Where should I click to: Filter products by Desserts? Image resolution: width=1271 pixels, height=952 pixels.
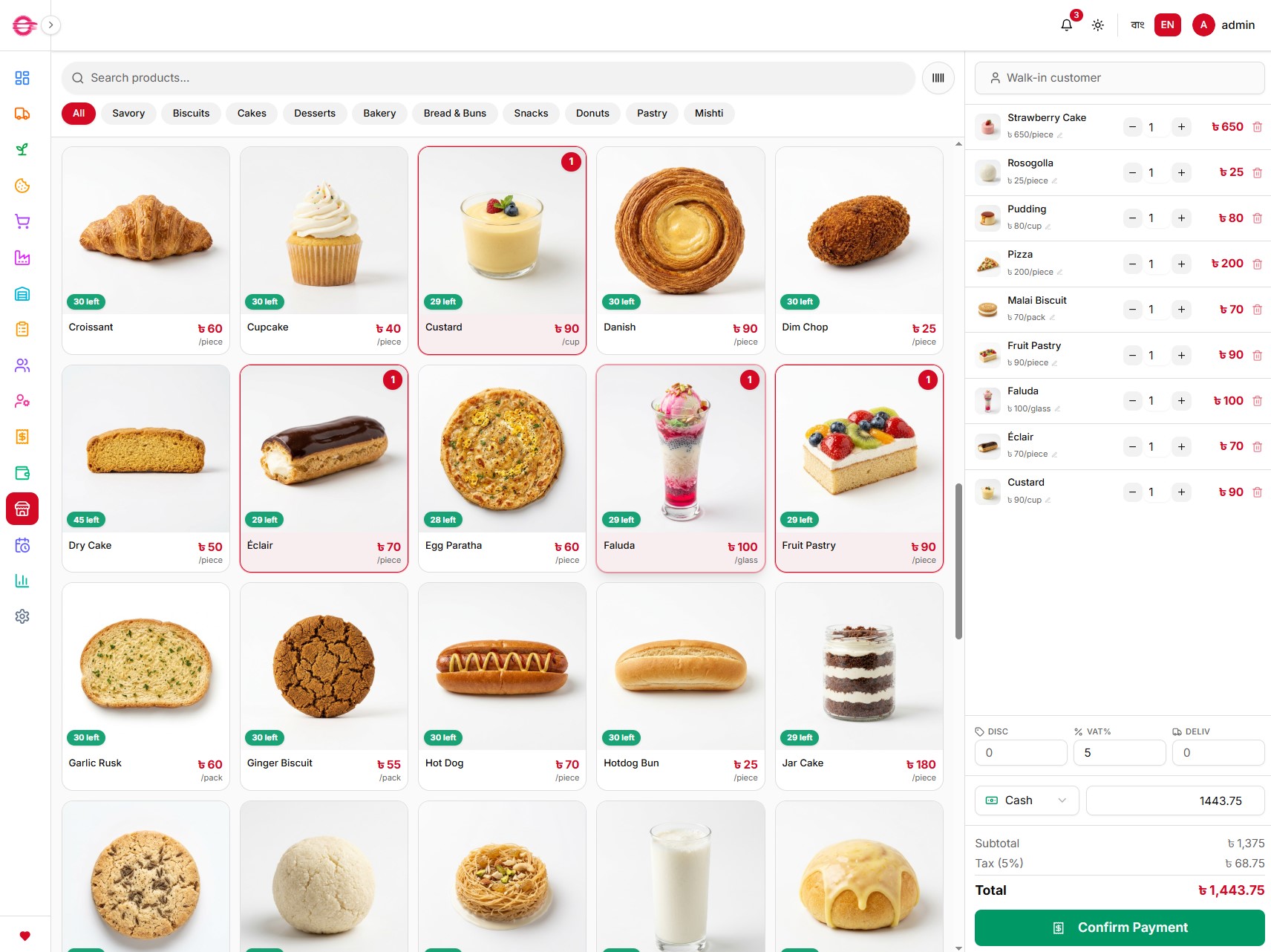pyautogui.click(x=315, y=114)
